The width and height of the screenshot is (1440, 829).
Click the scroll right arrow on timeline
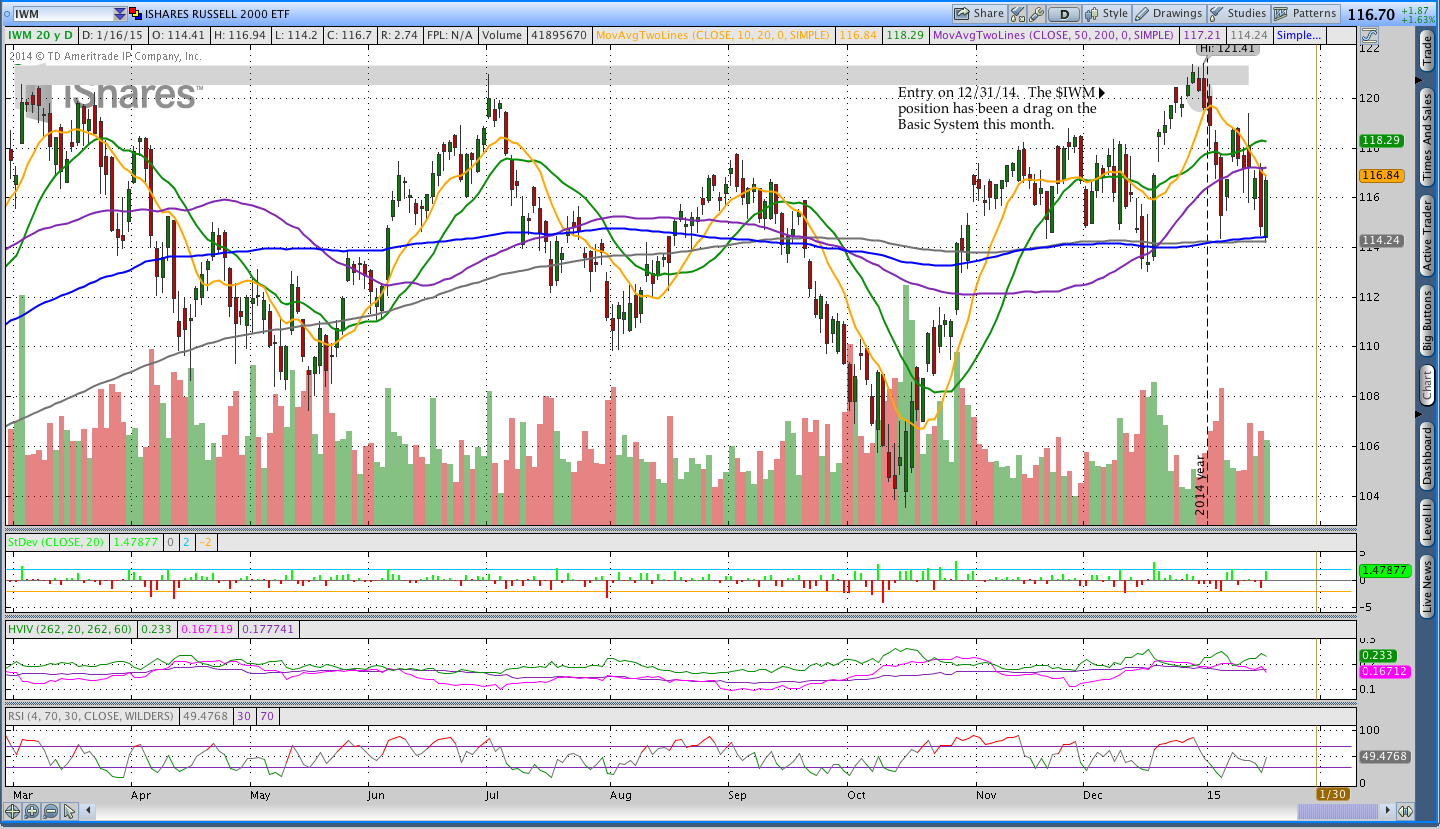tap(1389, 811)
